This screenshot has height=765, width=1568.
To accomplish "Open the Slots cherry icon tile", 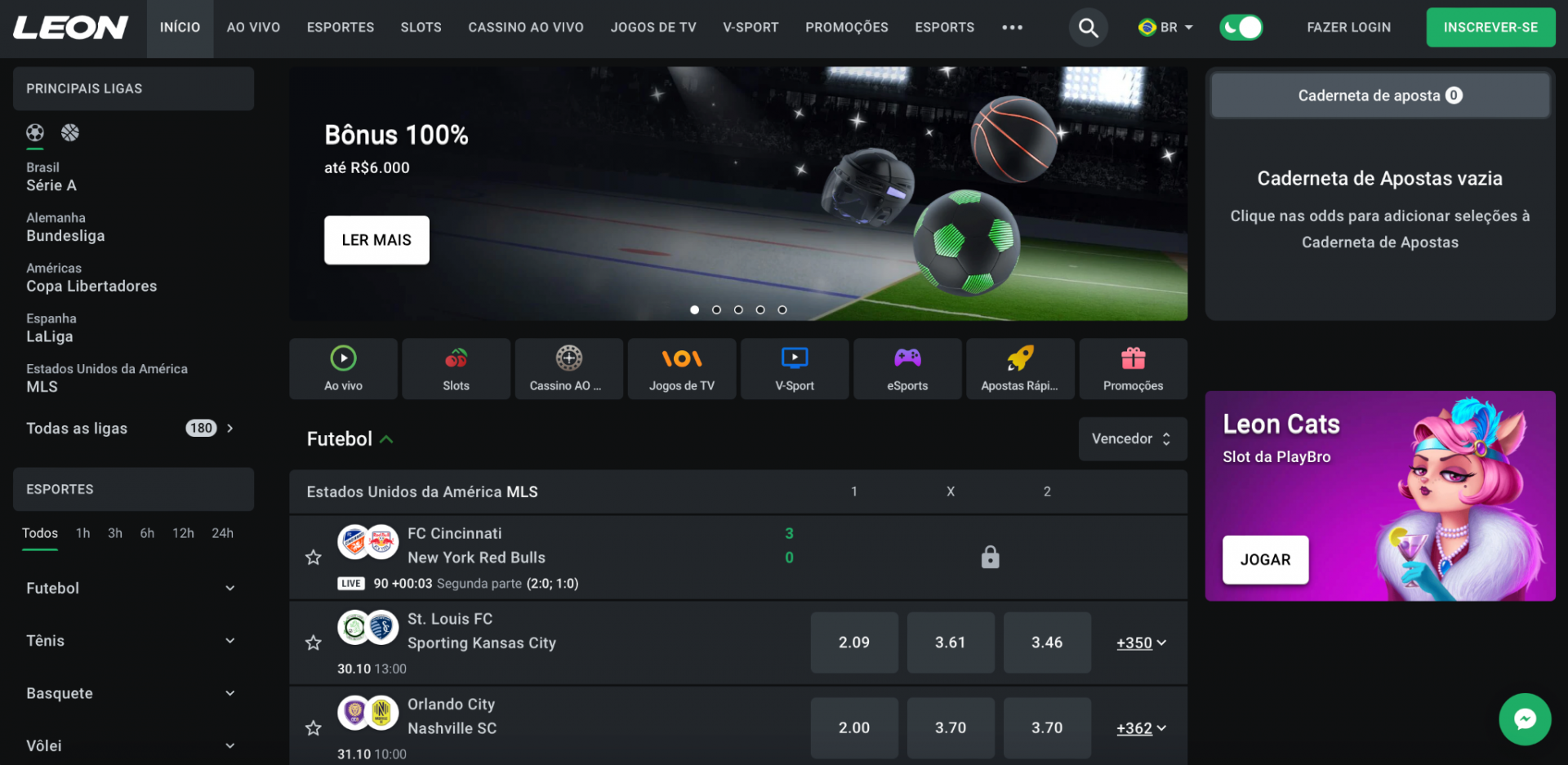I will pyautogui.click(x=456, y=369).
